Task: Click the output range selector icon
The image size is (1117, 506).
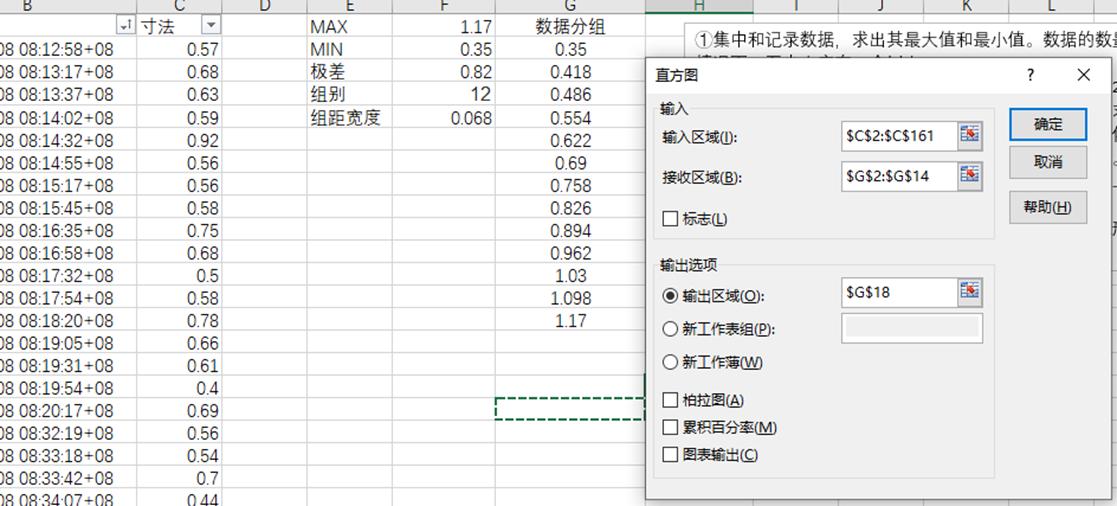Action: click(x=970, y=291)
